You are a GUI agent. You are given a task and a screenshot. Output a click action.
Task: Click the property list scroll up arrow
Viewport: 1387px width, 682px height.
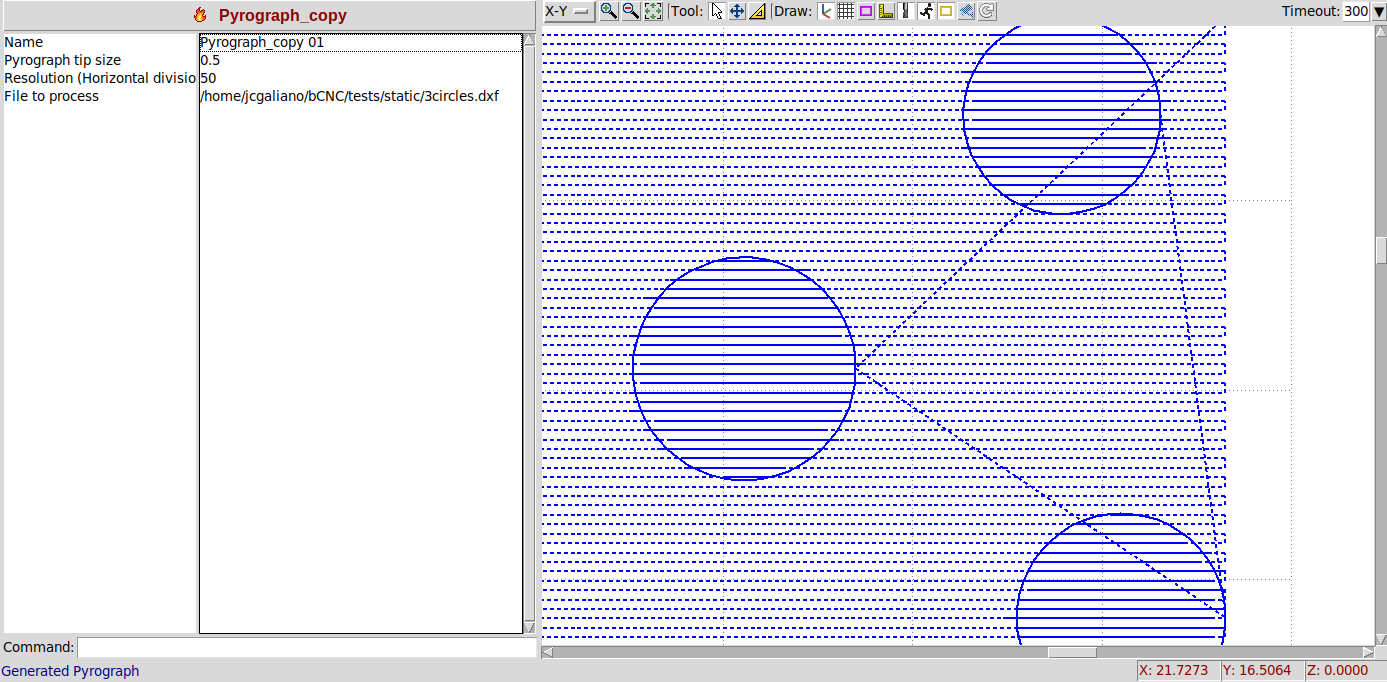click(x=530, y=39)
